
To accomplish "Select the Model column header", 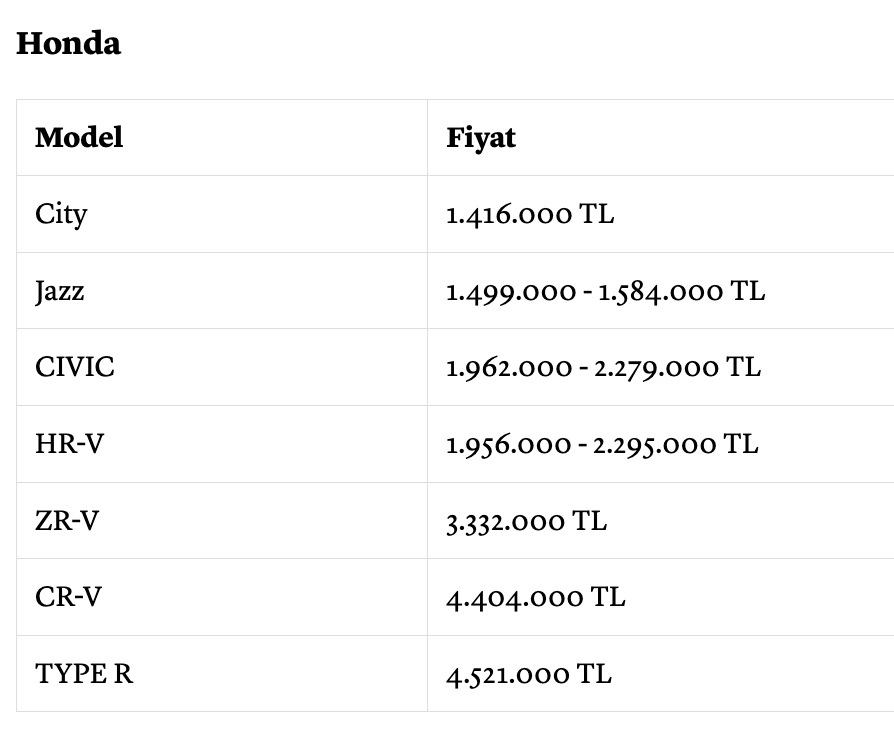I will (79, 137).
